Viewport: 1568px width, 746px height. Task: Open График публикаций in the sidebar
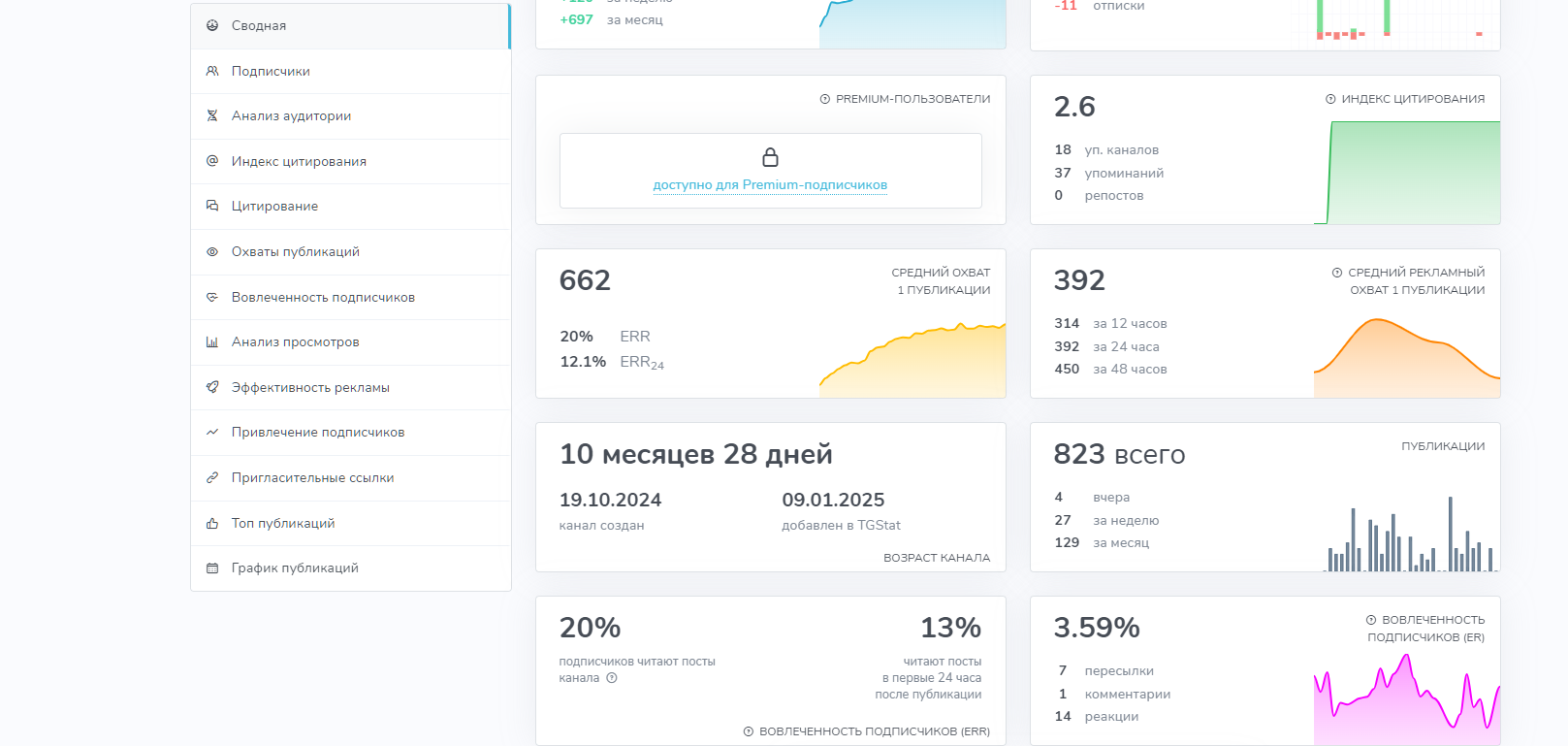click(x=351, y=568)
